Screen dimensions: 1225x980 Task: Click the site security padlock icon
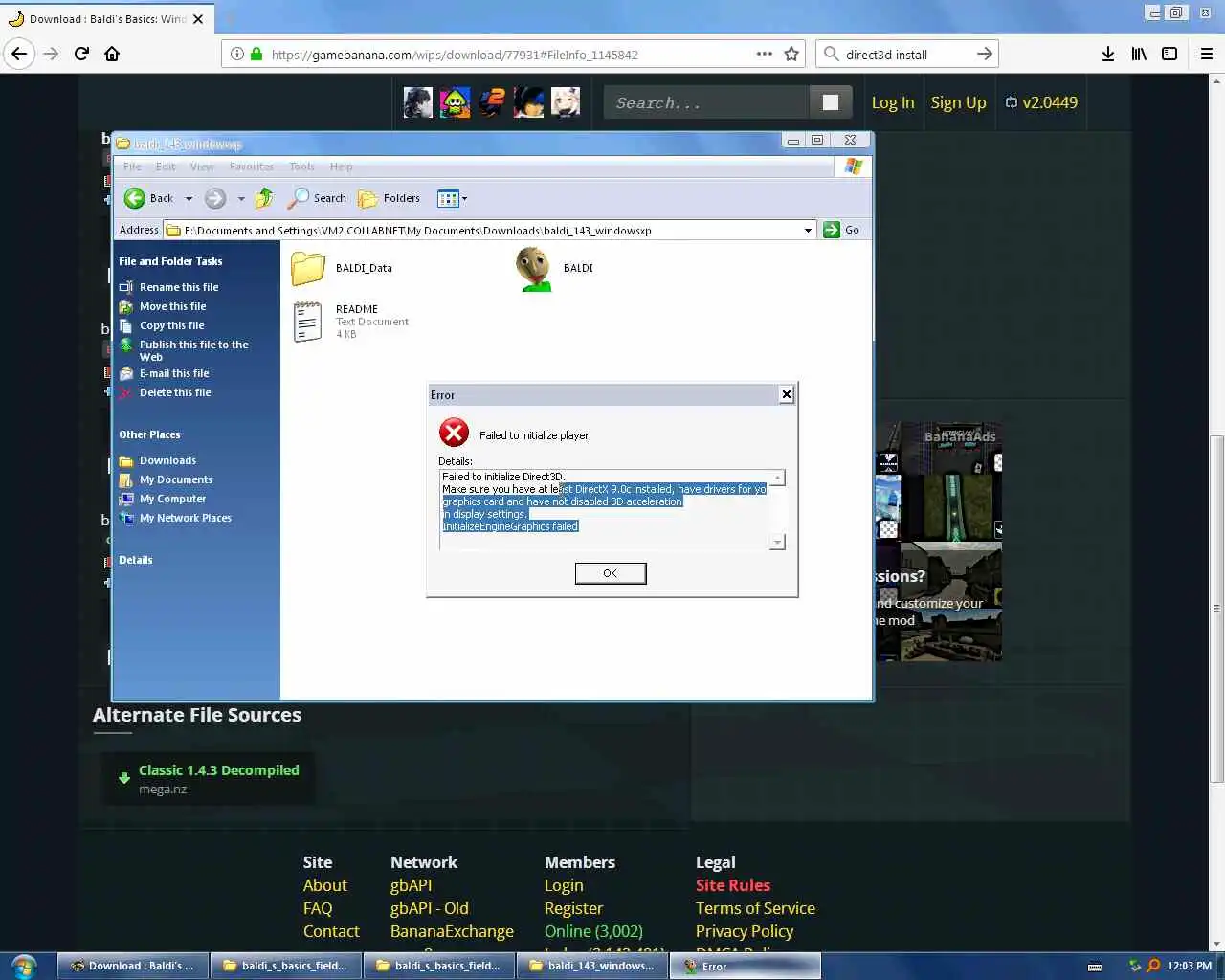click(x=256, y=55)
